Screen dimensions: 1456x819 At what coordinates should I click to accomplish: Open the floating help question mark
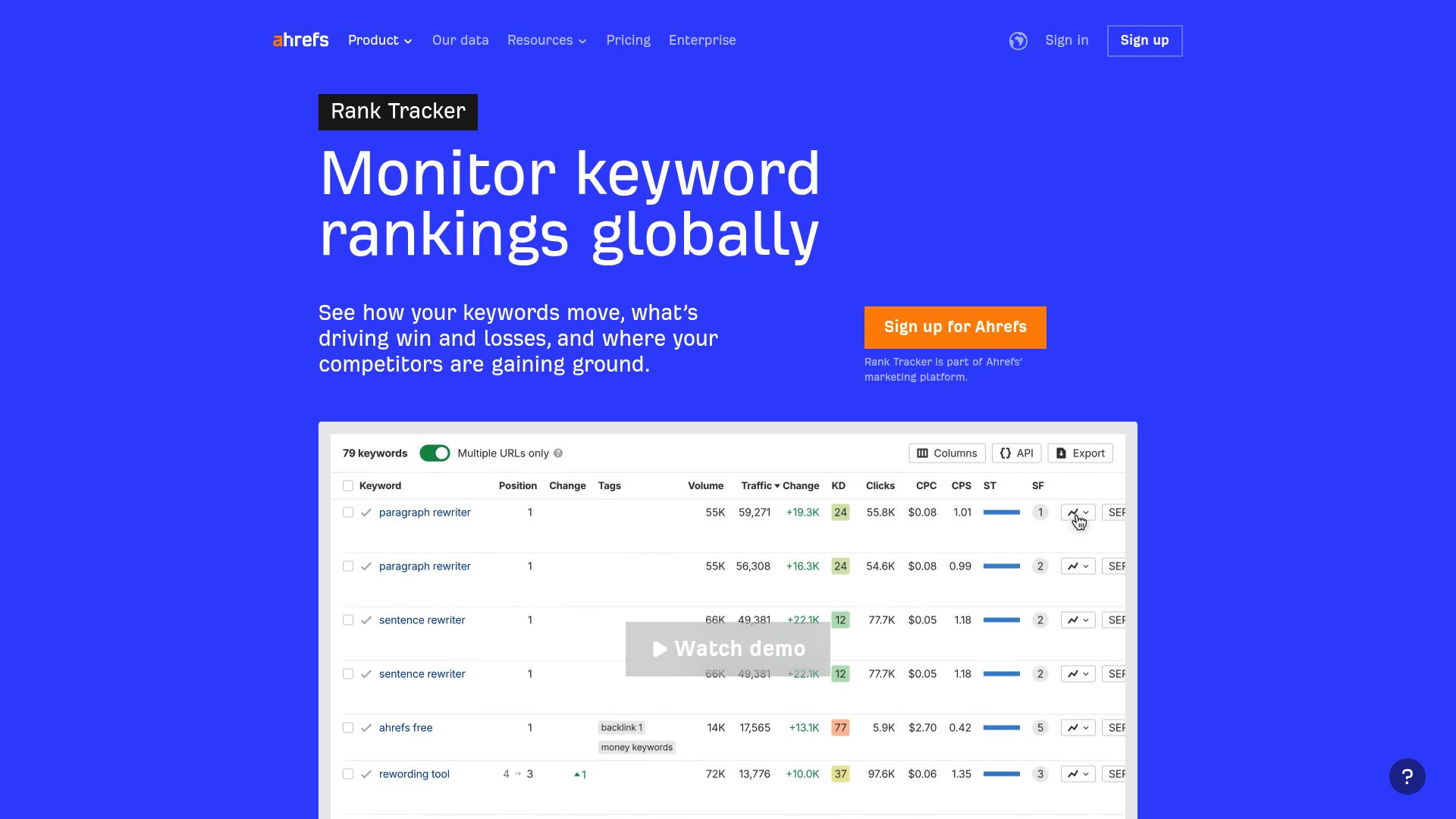(1408, 777)
